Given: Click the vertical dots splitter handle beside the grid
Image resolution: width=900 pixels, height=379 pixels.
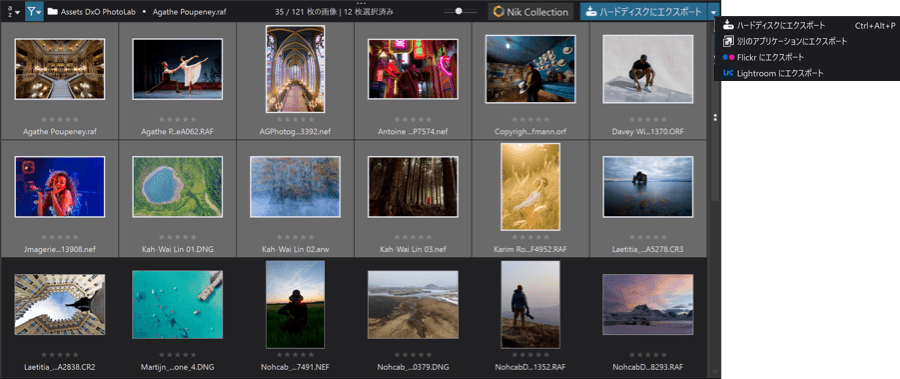Looking at the screenshot, I should point(715,117).
